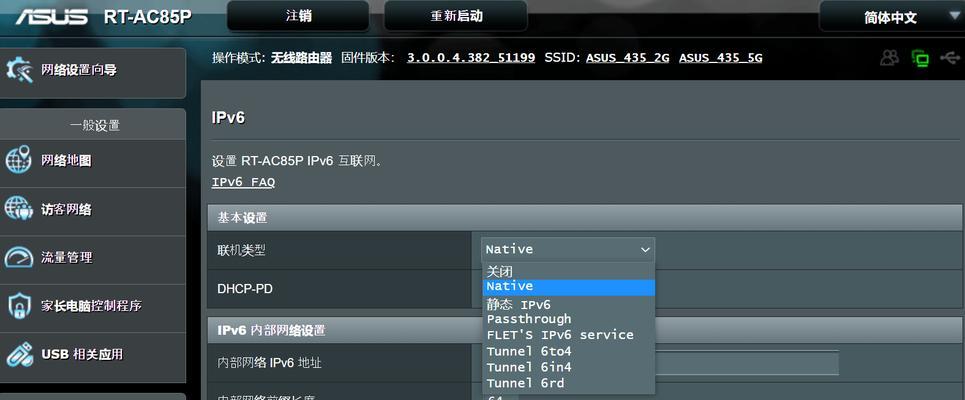The image size is (965, 400).
Task: Click firmware version 3.0.0.4.382_51199 link
Action: (x=471, y=58)
